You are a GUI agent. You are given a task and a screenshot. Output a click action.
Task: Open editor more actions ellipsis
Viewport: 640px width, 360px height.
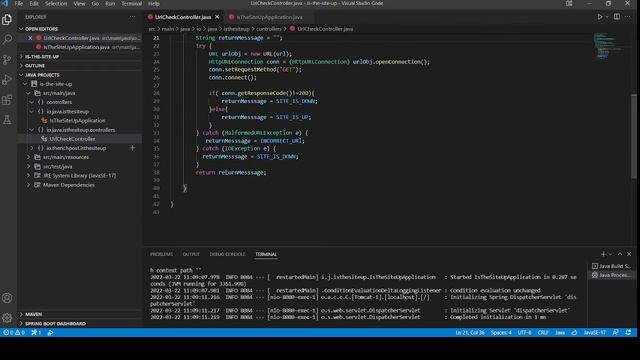pos(628,17)
